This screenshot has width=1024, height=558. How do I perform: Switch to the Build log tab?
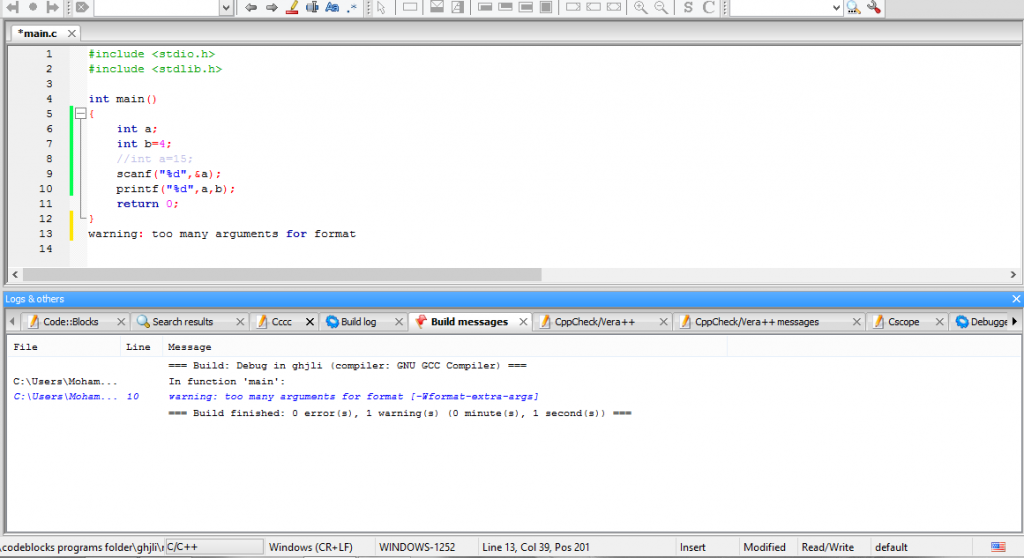coord(358,322)
